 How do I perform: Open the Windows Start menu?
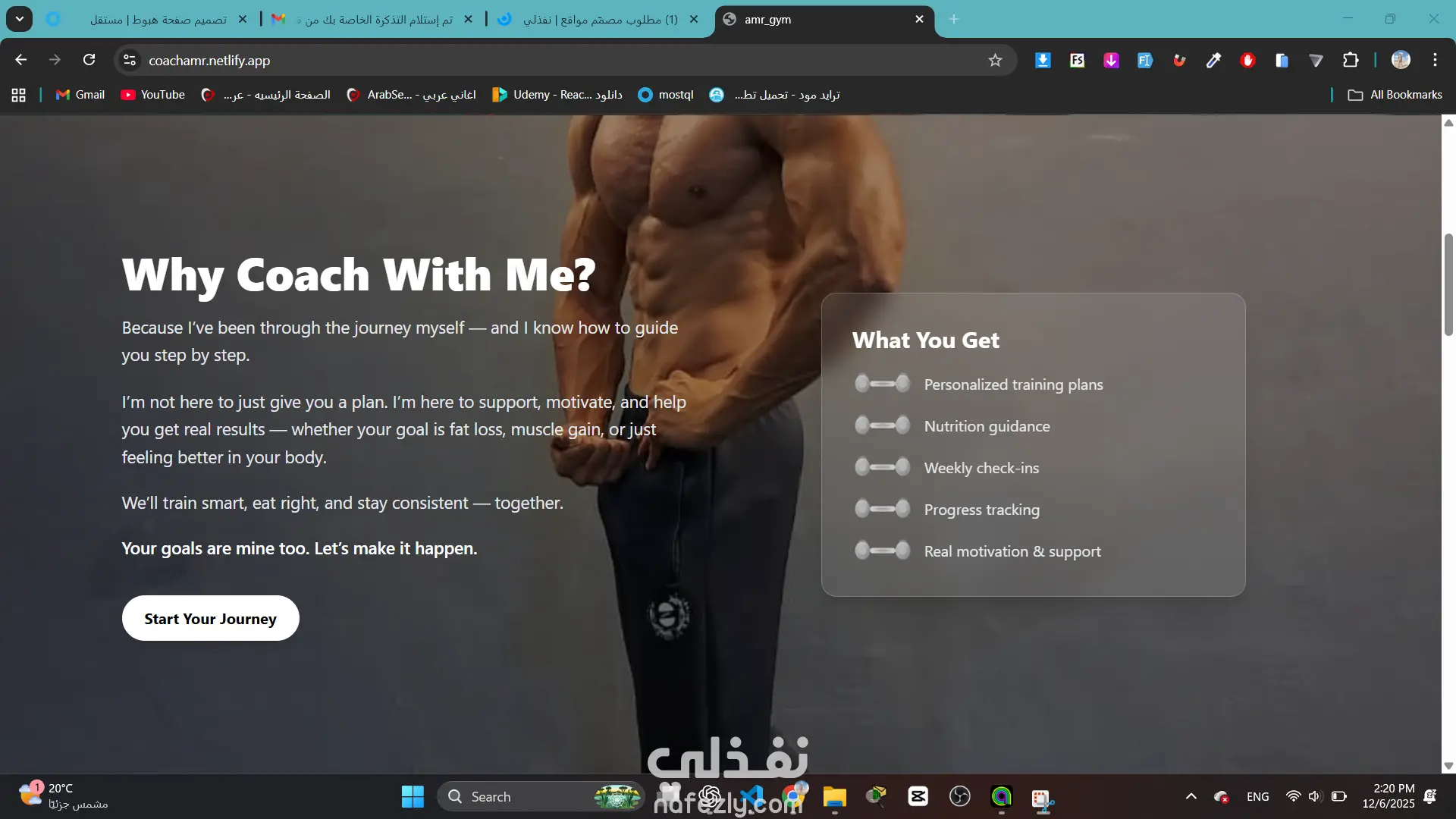[x=413, y=796]
